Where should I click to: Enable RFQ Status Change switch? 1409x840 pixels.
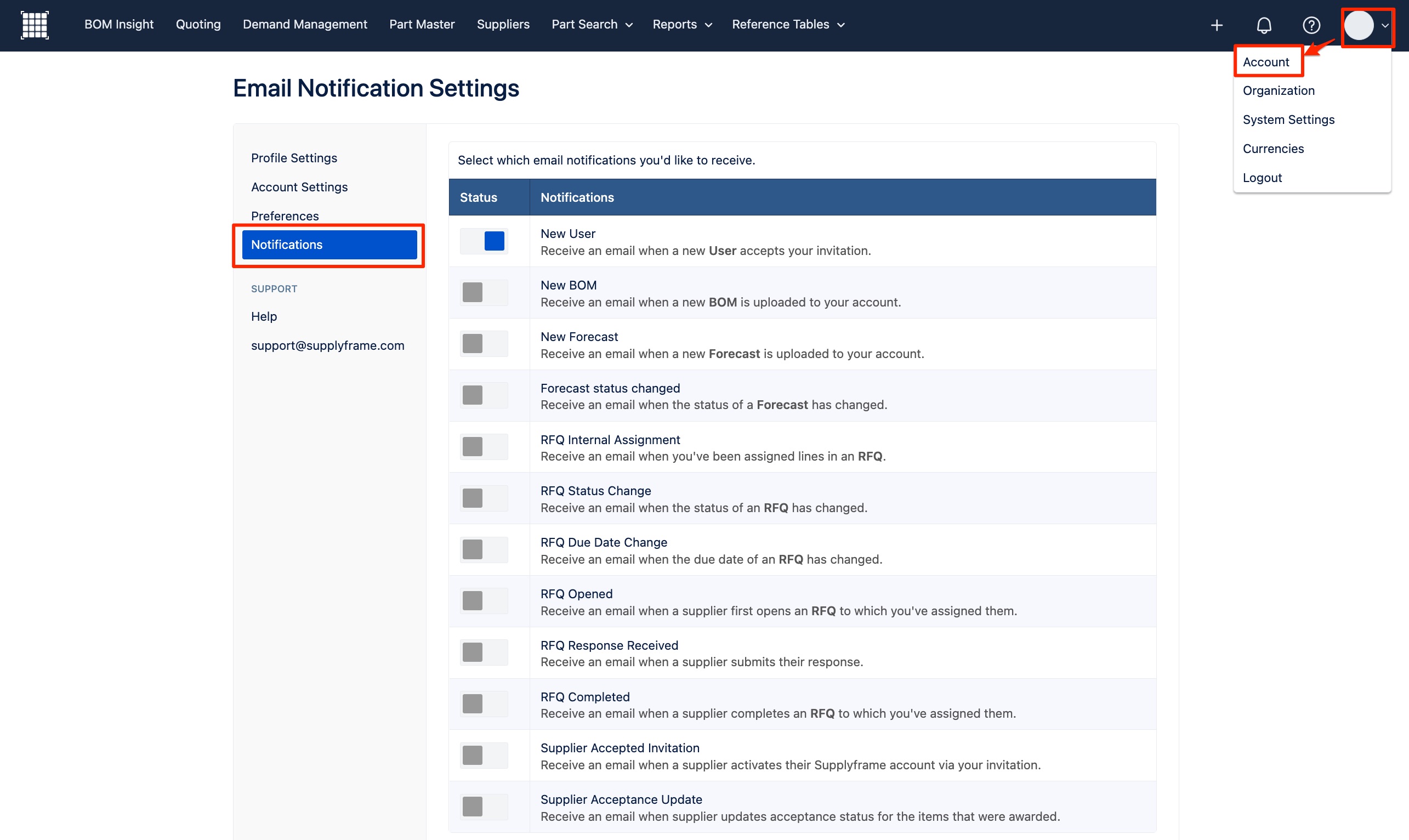(484, 498)
